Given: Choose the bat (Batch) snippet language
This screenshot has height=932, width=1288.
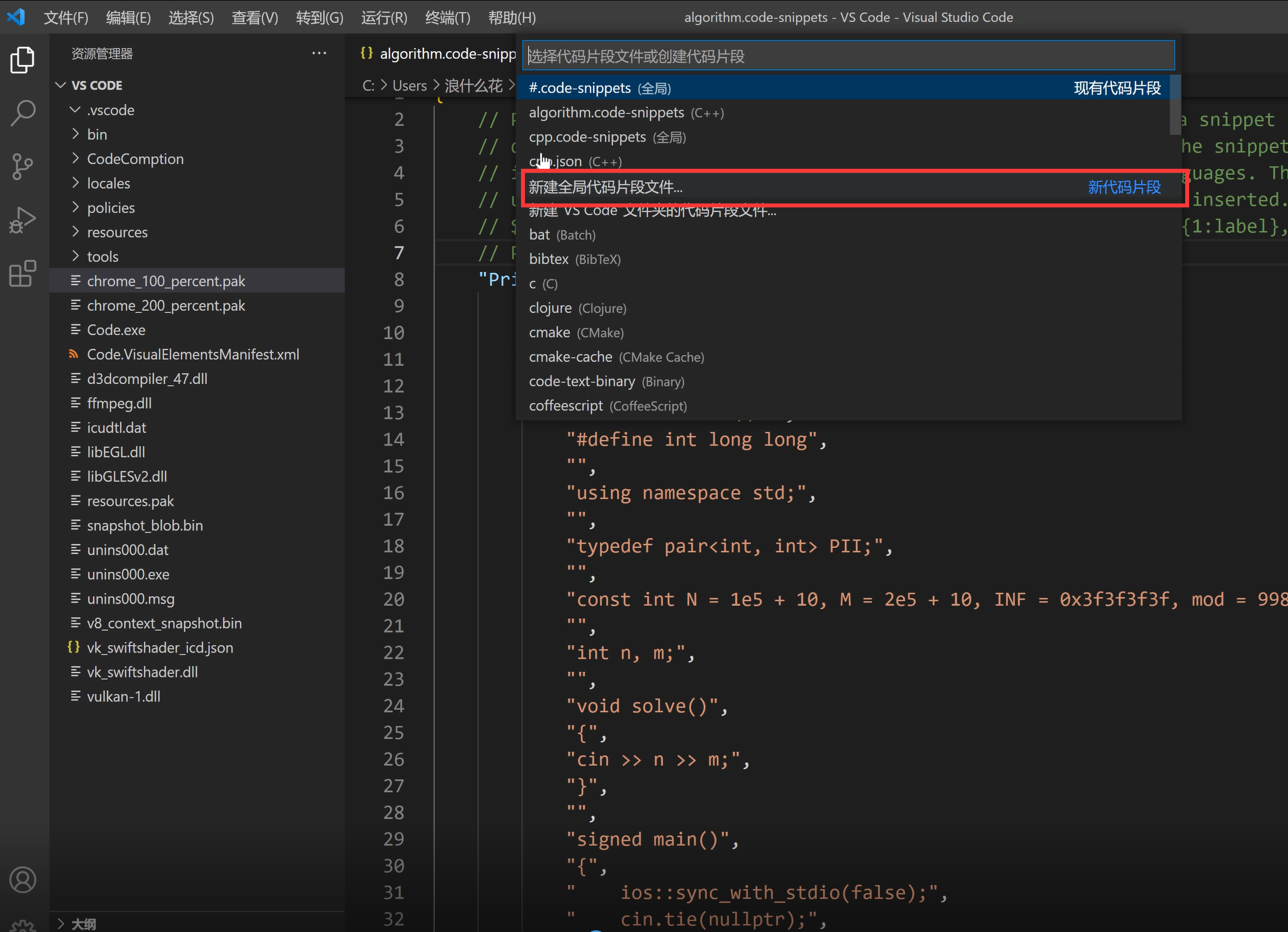Looking at the screenshot, I should pos(844,235).
